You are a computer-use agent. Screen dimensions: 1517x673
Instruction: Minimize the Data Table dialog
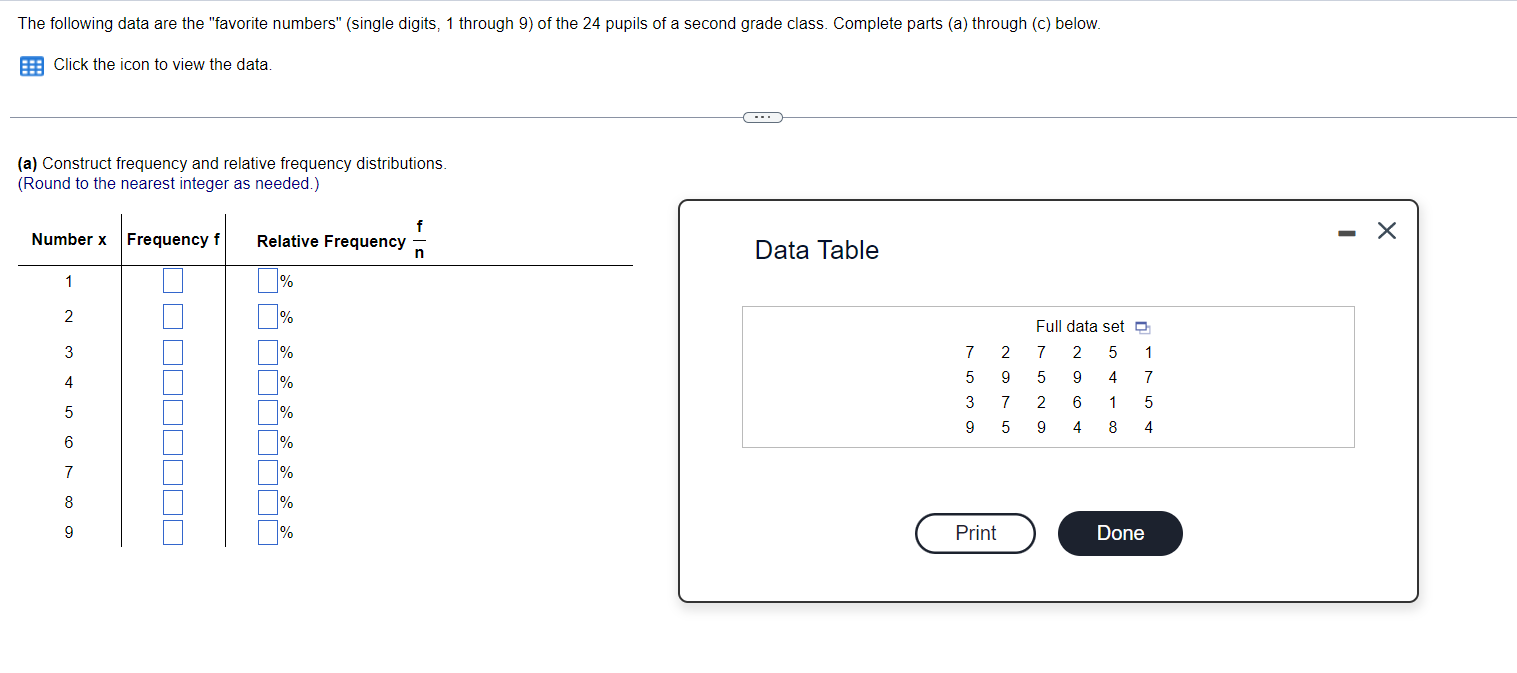[x=1345, y=230]
